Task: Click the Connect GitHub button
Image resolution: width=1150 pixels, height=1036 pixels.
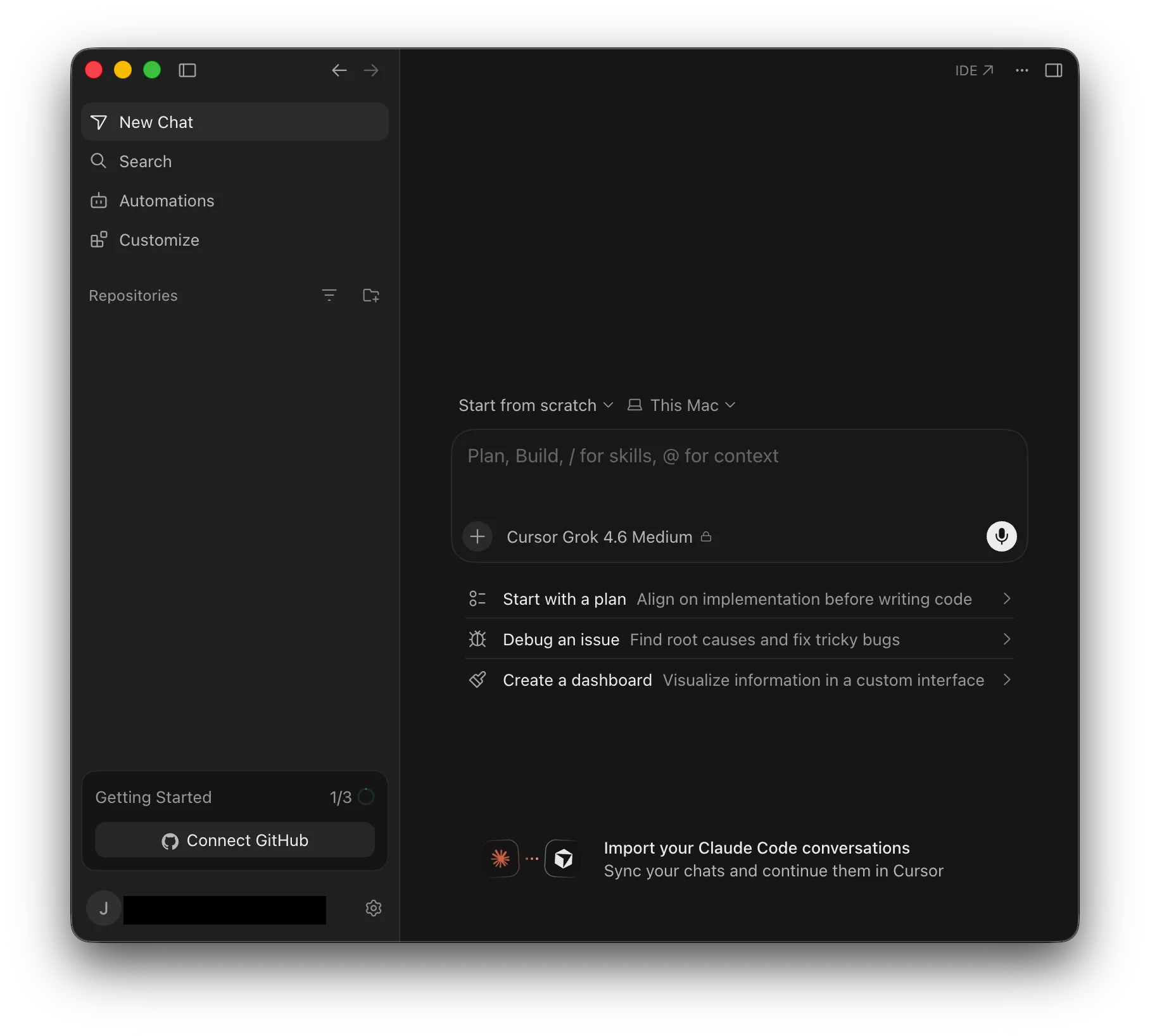Action: (235, 840)
